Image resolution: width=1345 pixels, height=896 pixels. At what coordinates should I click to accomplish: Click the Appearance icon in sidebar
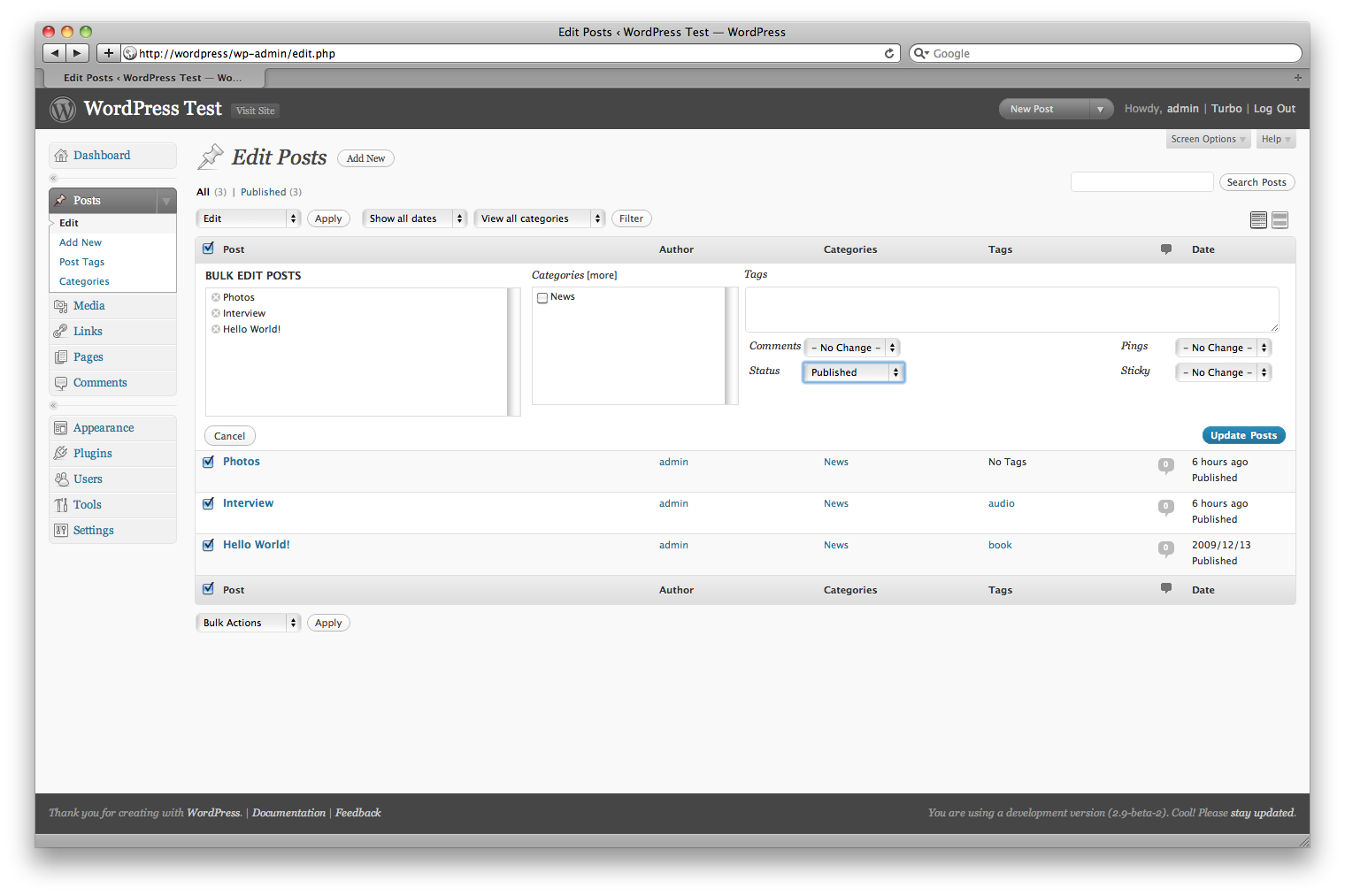61,428
